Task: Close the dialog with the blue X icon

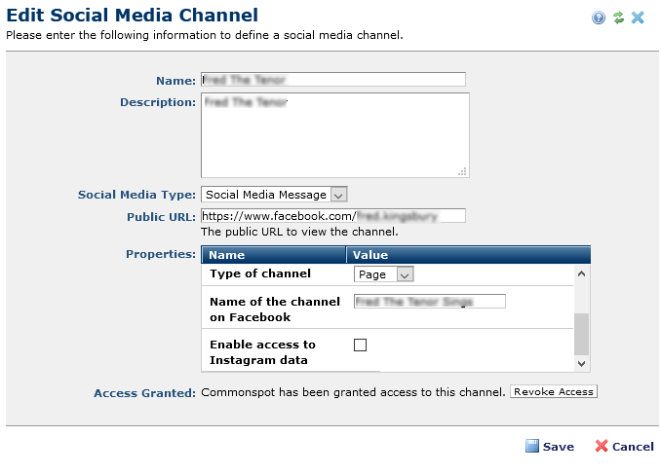Action: [x=637, y=18]
